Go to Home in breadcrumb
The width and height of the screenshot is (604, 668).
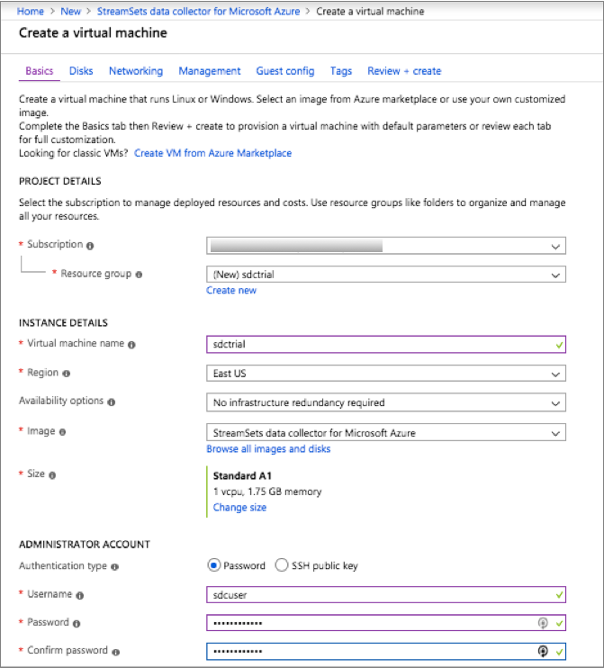[31, 11]
